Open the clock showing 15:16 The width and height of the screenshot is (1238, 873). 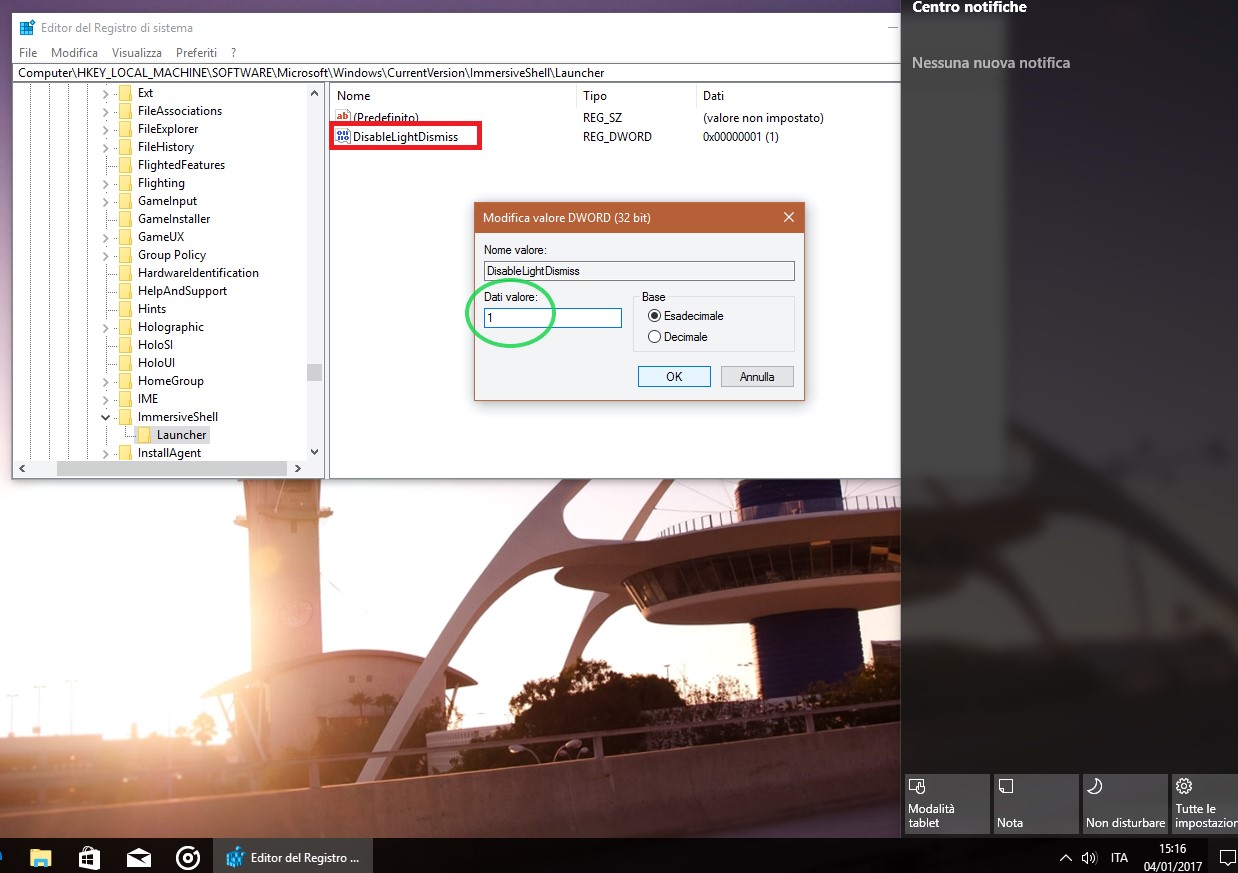click(x=1173, y=857)
